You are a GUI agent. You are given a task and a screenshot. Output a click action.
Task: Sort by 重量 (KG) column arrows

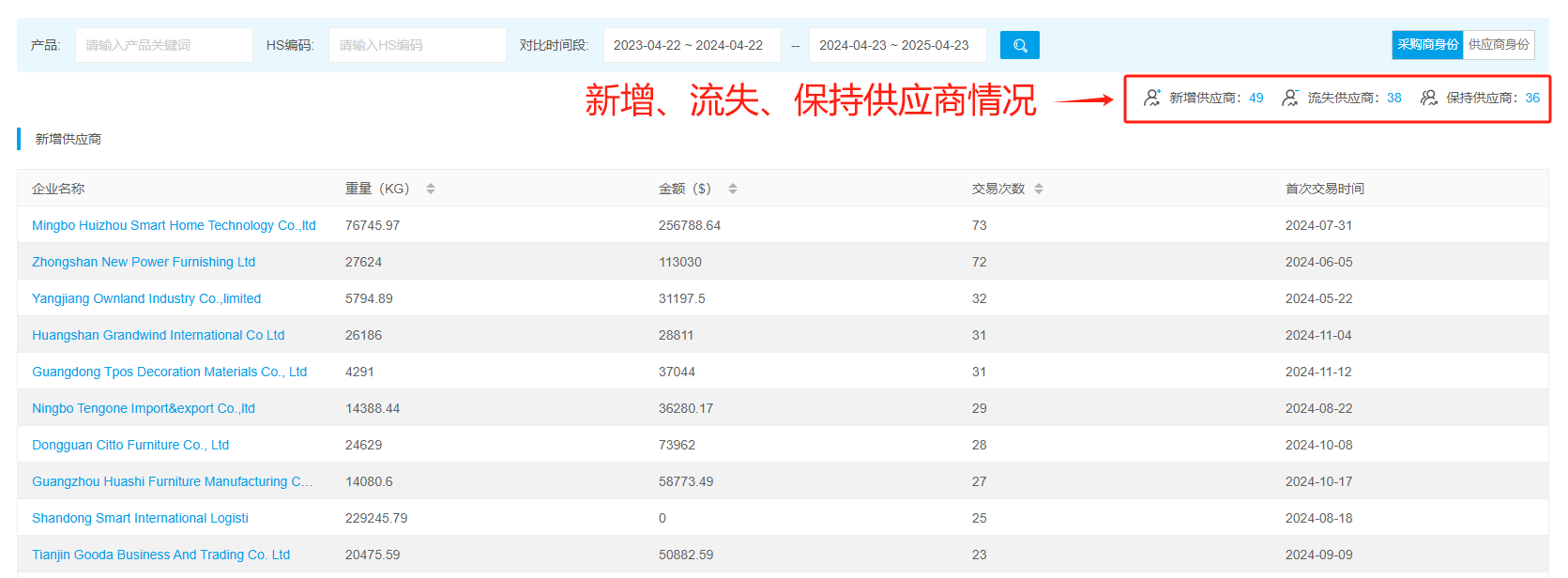click(431, 189)
